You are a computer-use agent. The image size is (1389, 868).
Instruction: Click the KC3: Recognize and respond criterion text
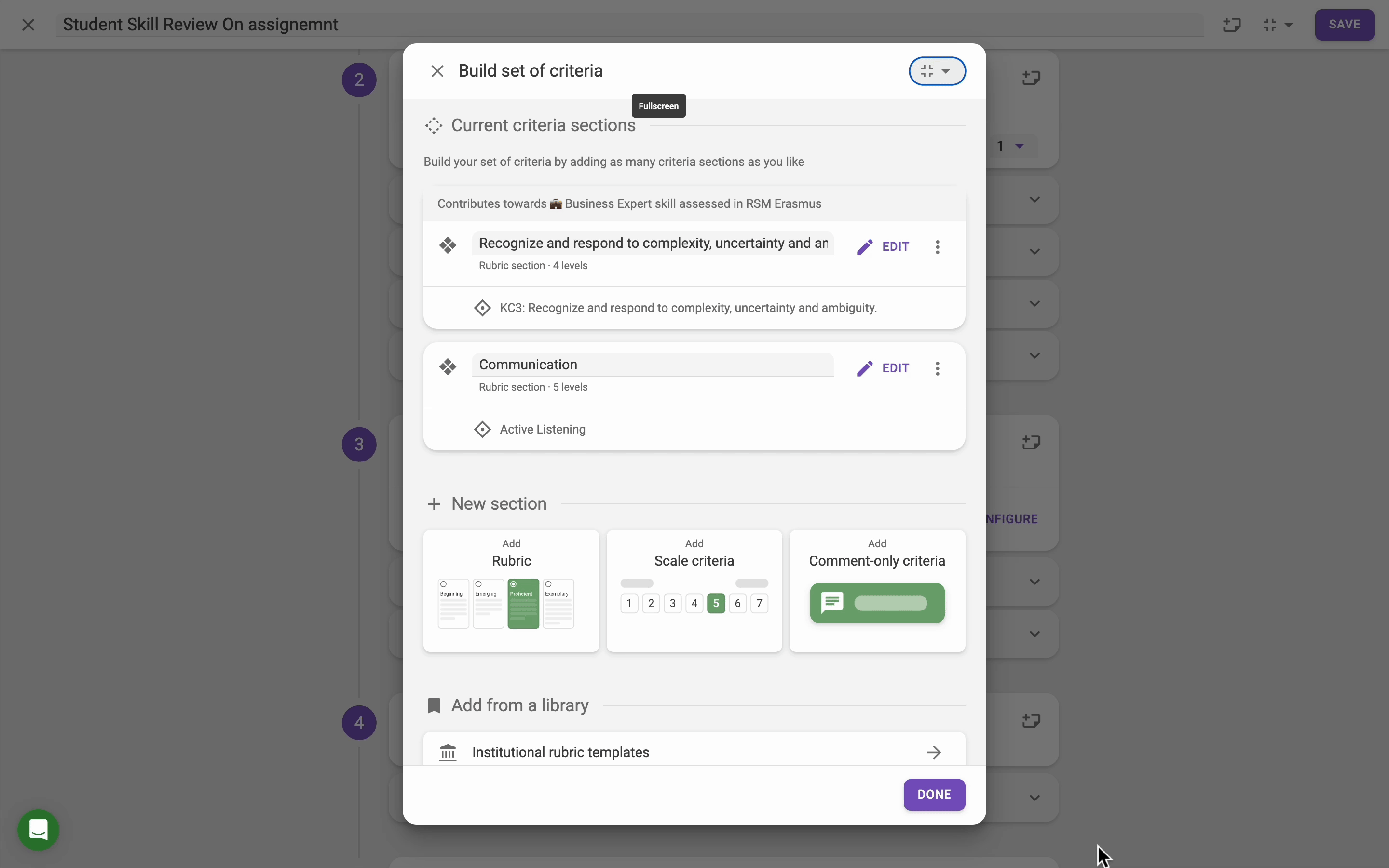[x=688, y=308]
